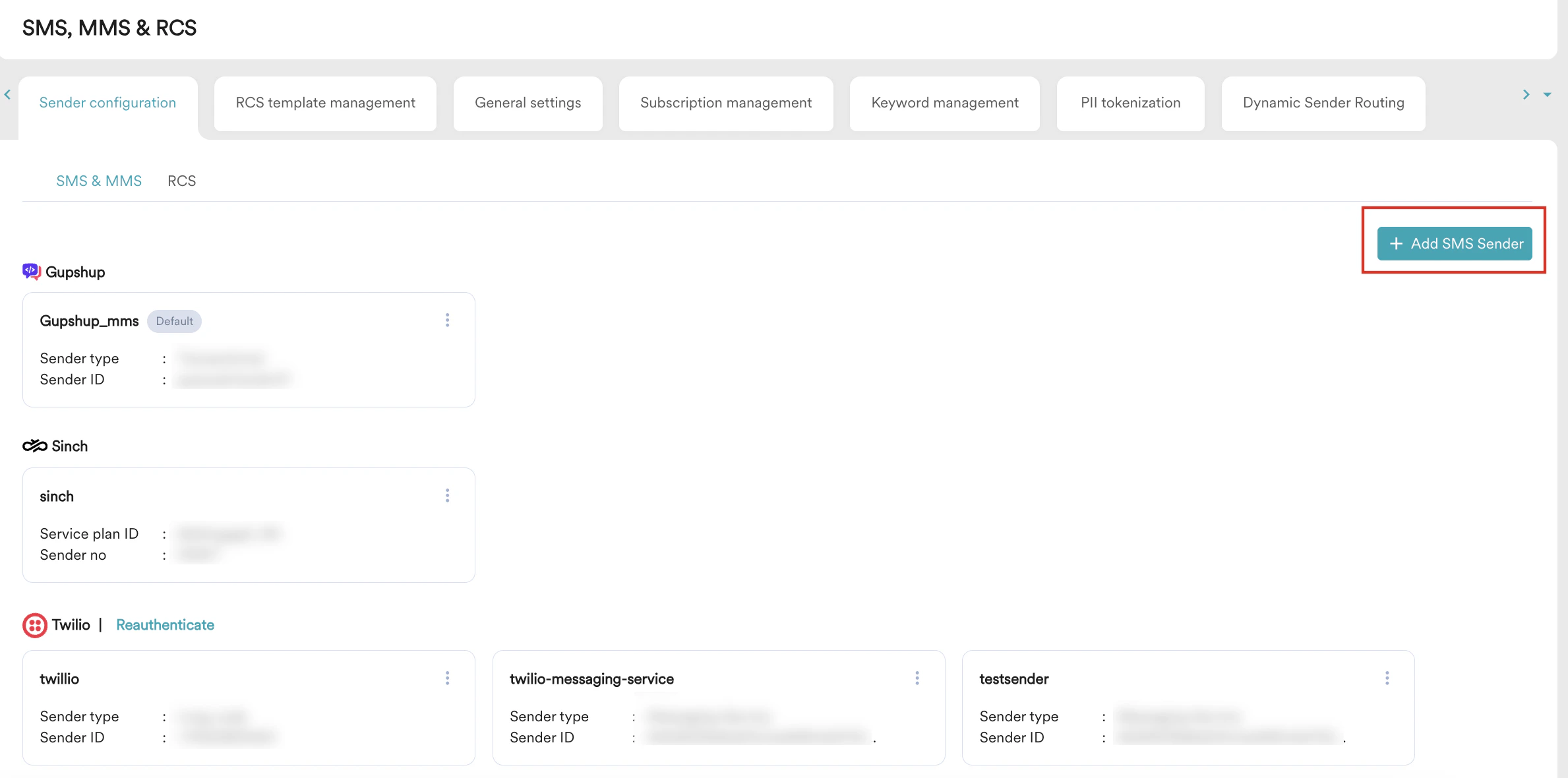This screenshot has height=778, width=1568.
Task: Switch to the RCS sub-tab
Action: click(x=181, y=181)
